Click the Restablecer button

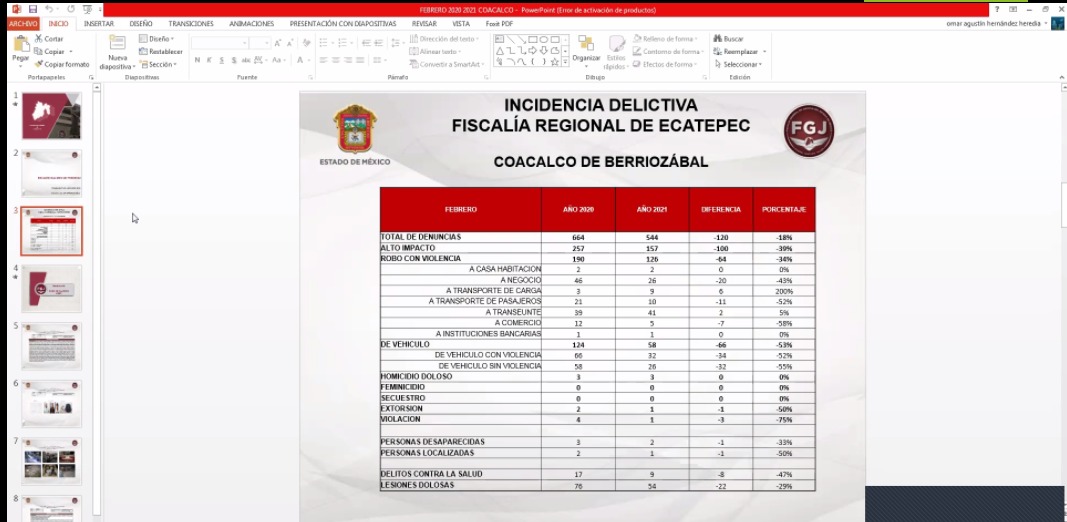coord(164,52)
